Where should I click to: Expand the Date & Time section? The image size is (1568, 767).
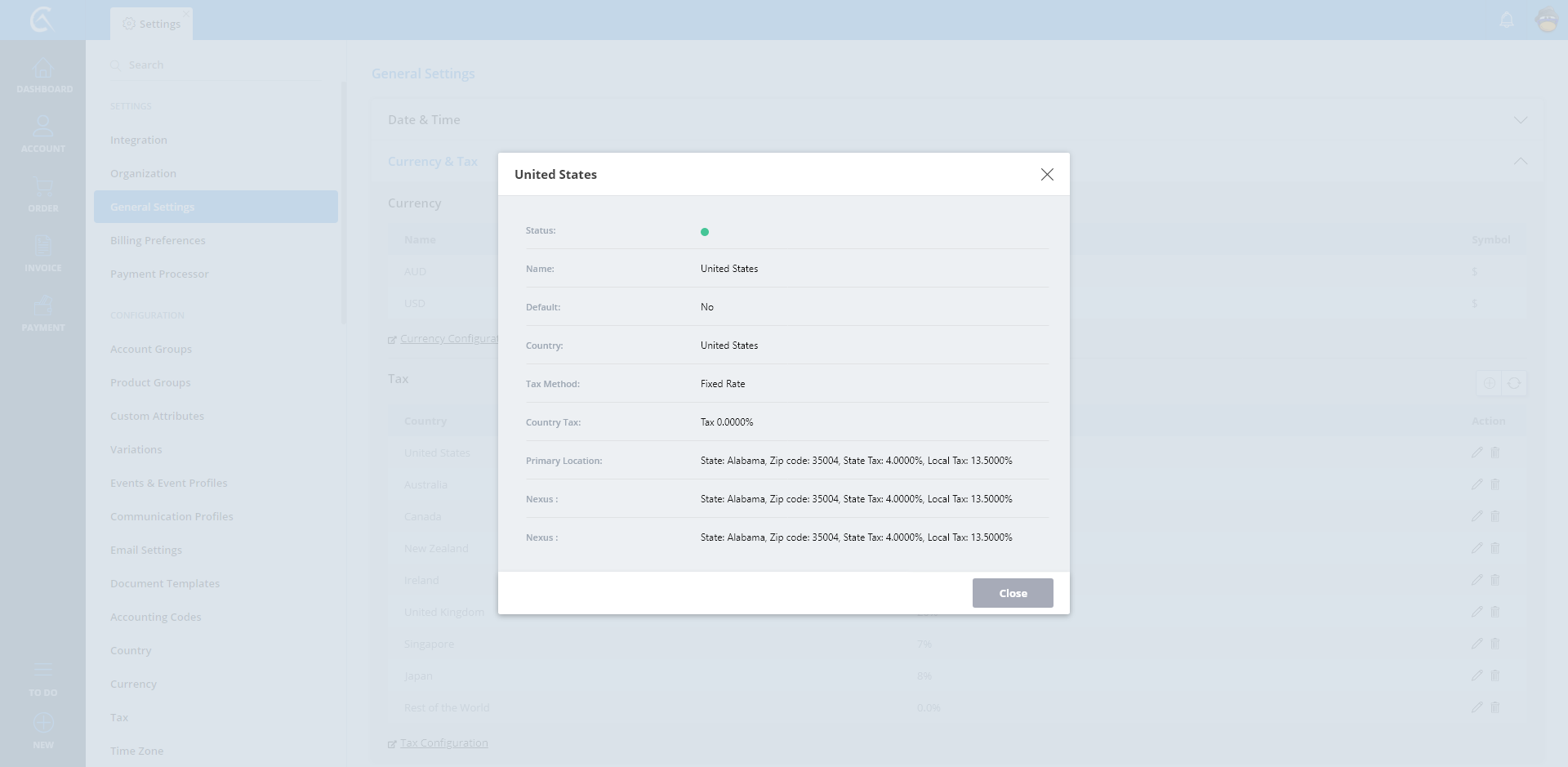(x=1520, y=120)
